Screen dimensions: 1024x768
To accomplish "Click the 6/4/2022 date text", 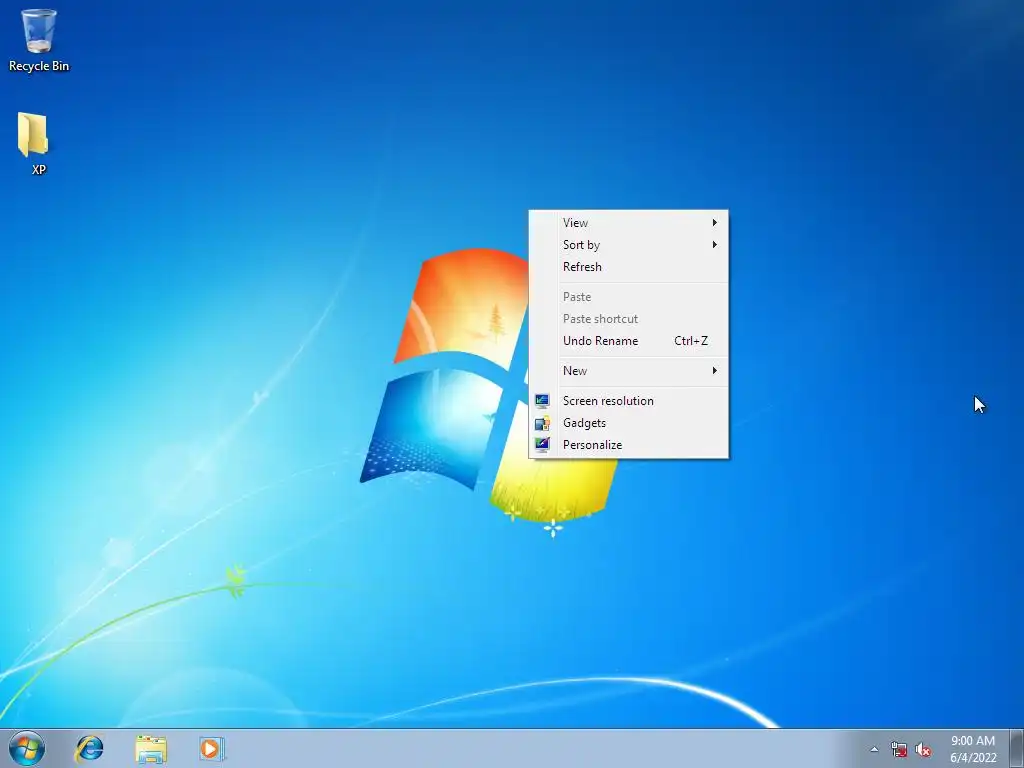I will [x=973, y=758].
